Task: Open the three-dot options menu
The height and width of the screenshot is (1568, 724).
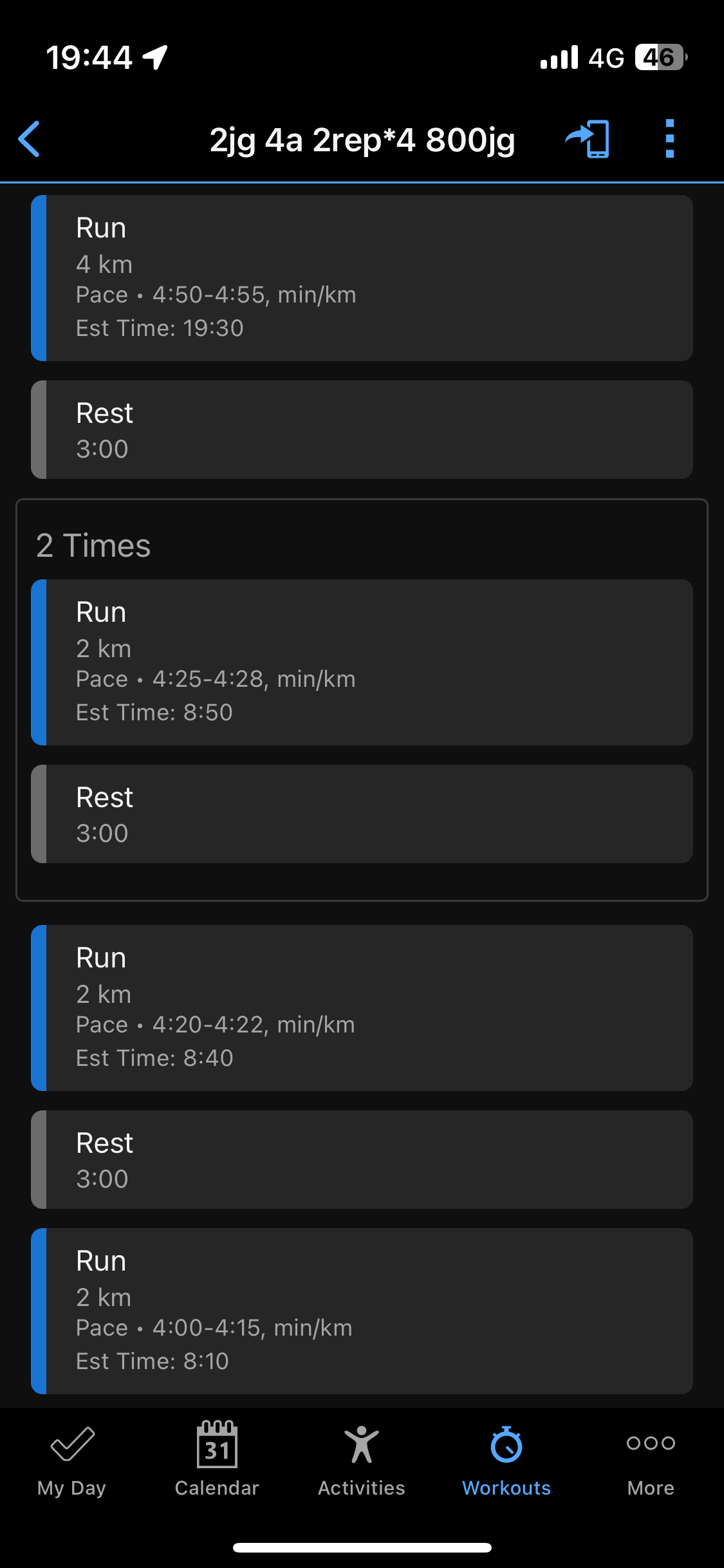Action: pos(669,139)
